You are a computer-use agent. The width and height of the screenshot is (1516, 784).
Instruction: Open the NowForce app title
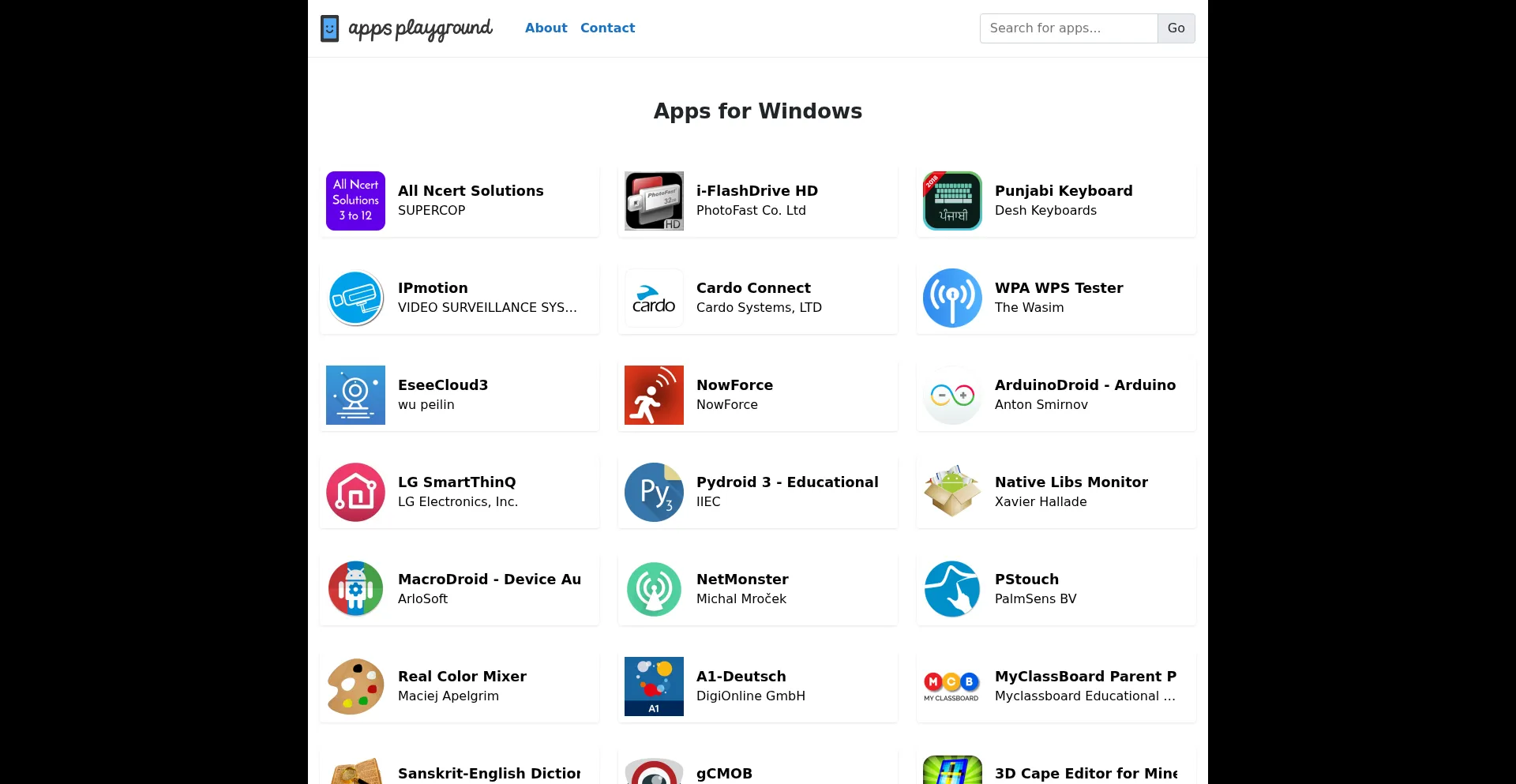pyautogui.click(x=734, y=385)
